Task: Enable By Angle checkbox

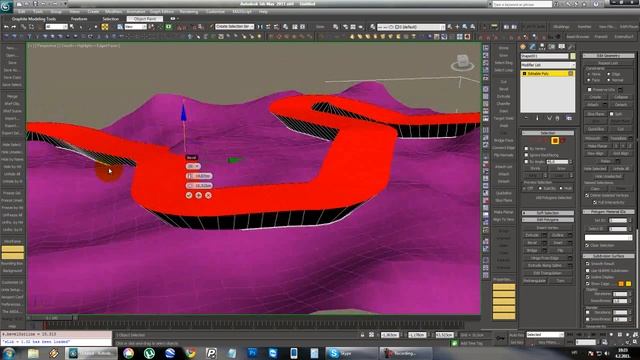Action: pos(526,162)
